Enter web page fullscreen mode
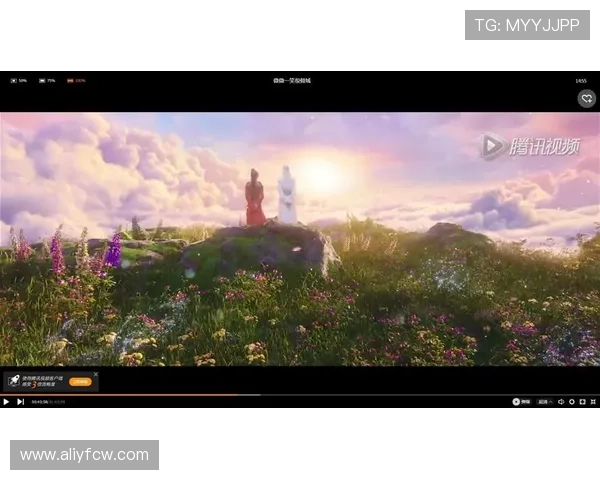Image resolution: width=600 pixels, height=480 pixels. 582,402
